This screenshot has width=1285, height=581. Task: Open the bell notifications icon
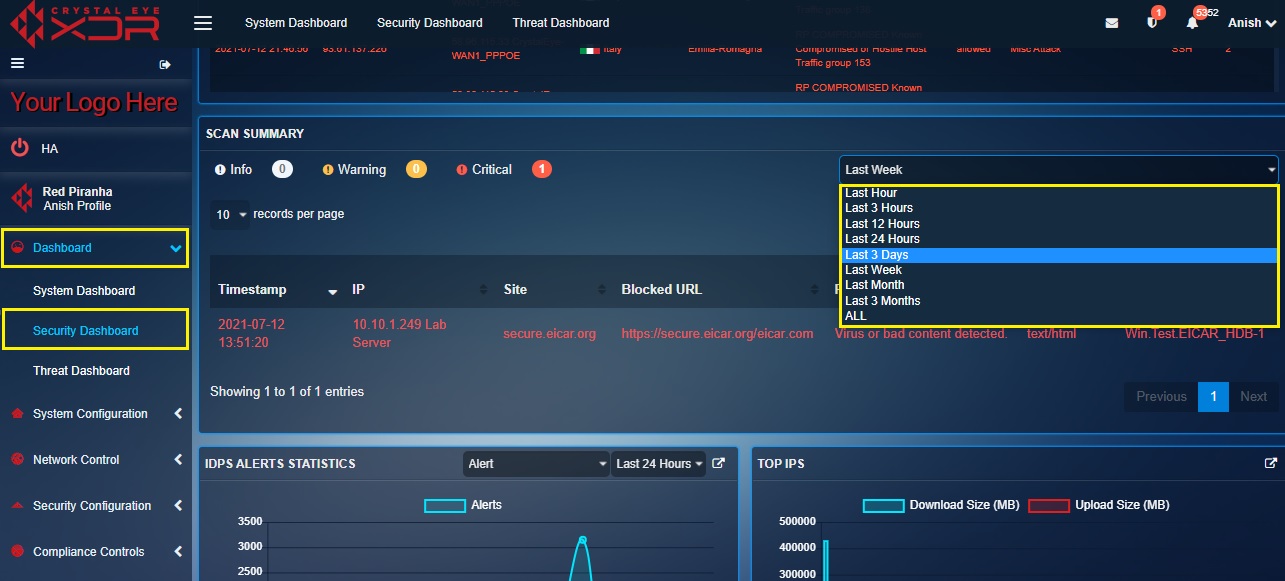[1192, 22]
